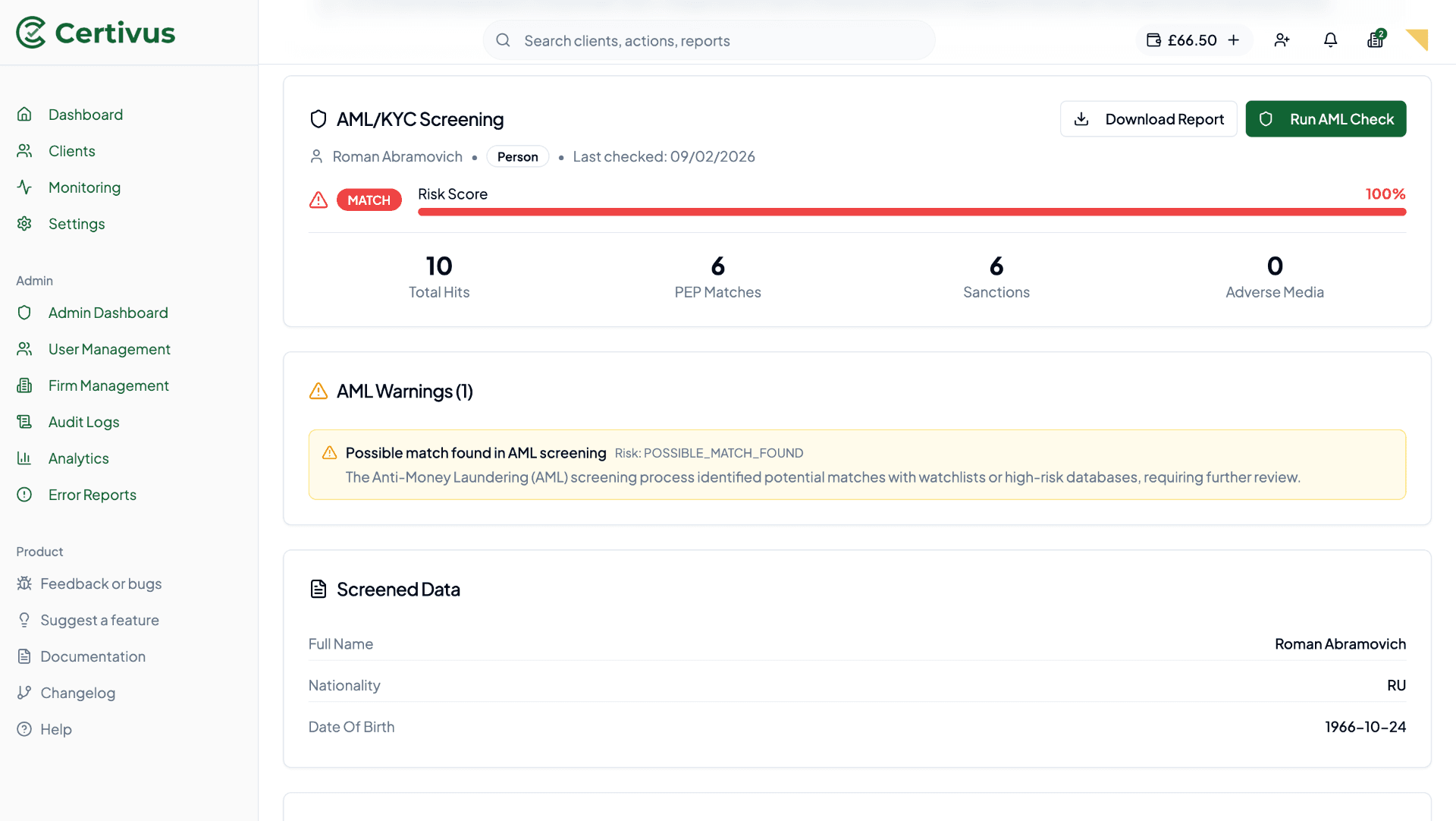Open Changelog link

point(77,693)
